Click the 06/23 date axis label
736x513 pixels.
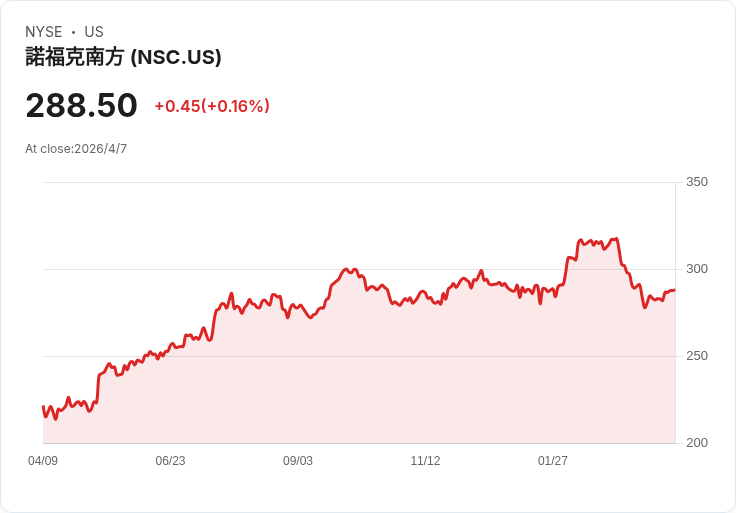click(170, 461)
